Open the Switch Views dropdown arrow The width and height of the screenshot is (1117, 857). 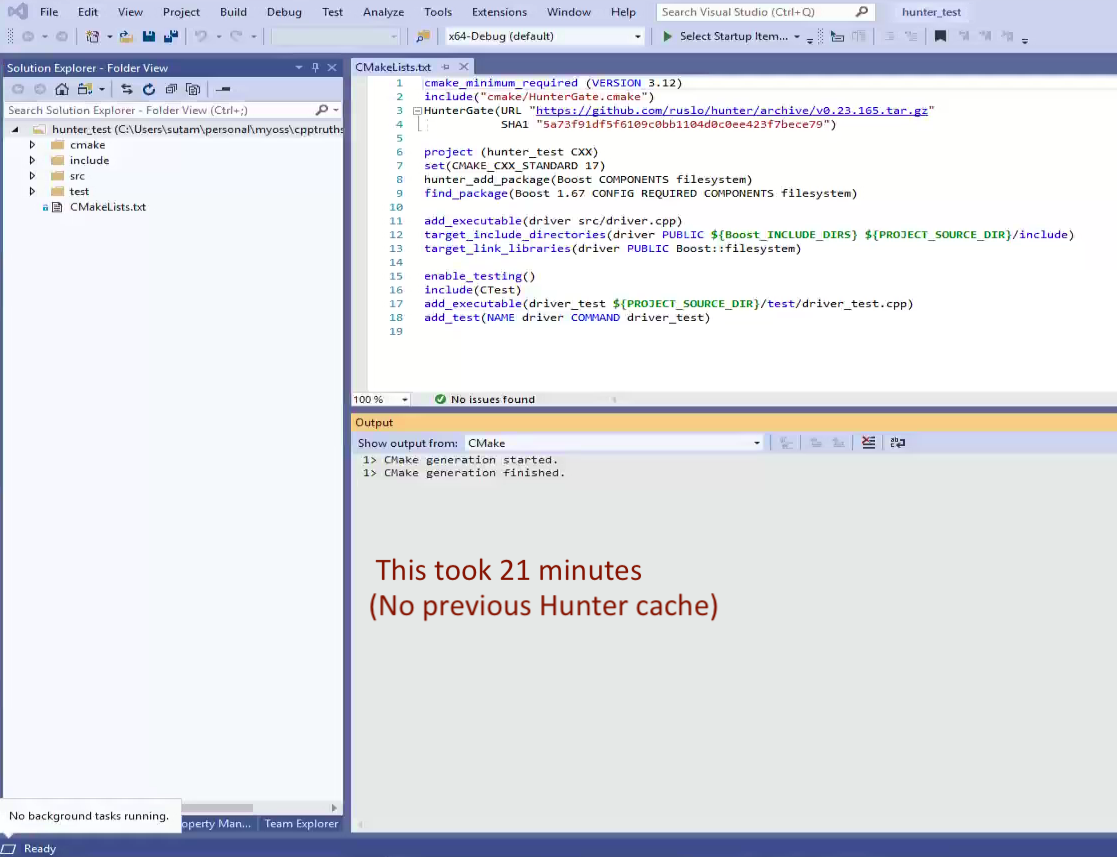(102, 89)
